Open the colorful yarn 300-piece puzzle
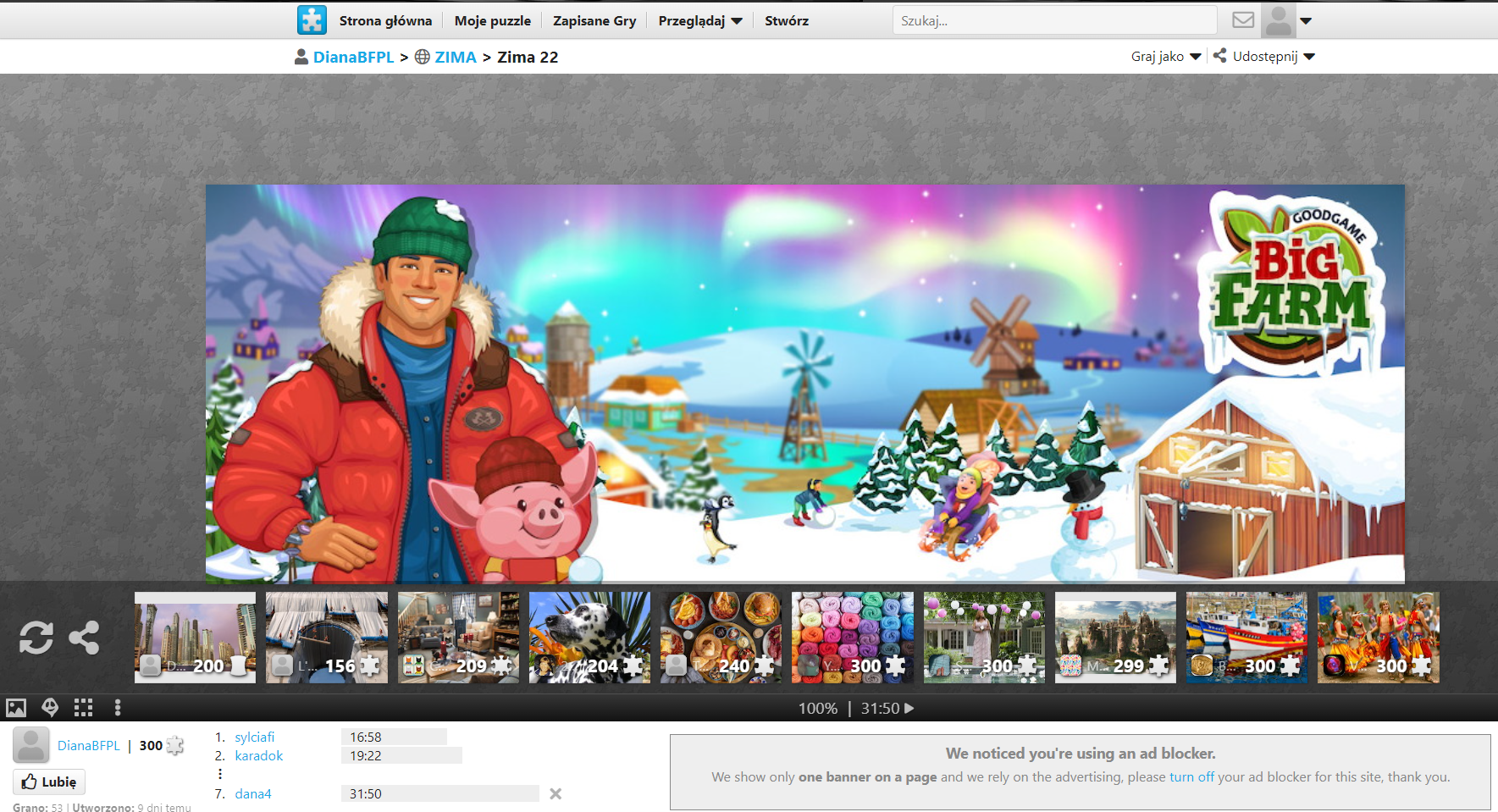The height and width of the screenshot is (812, 1498). tap(853, 637)
